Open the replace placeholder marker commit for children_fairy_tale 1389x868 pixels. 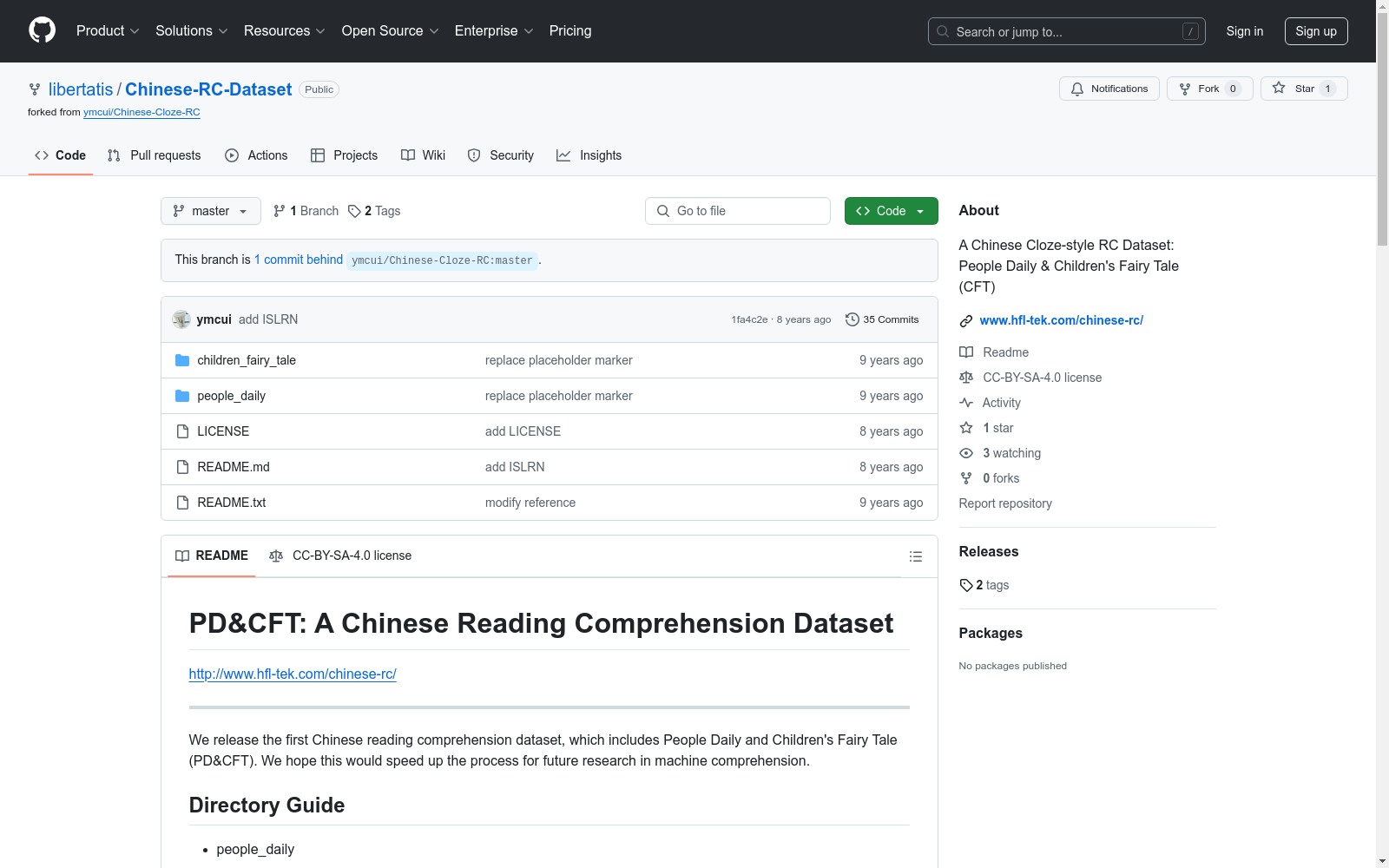(559, 360)
